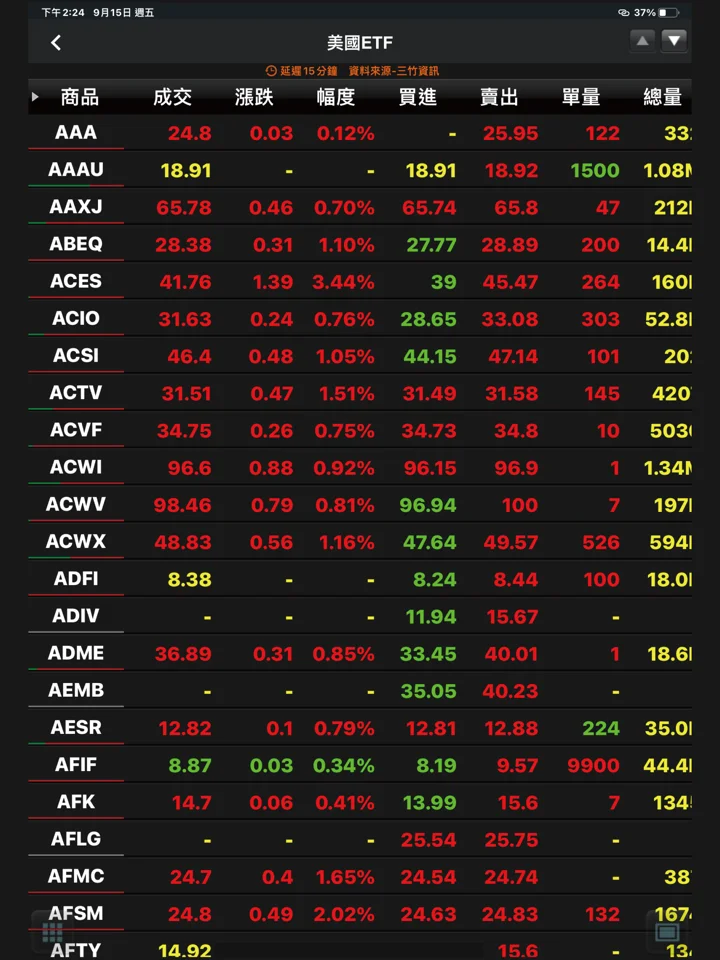Tap the 賣出 column header
The image size is (720, 960).
499,97
